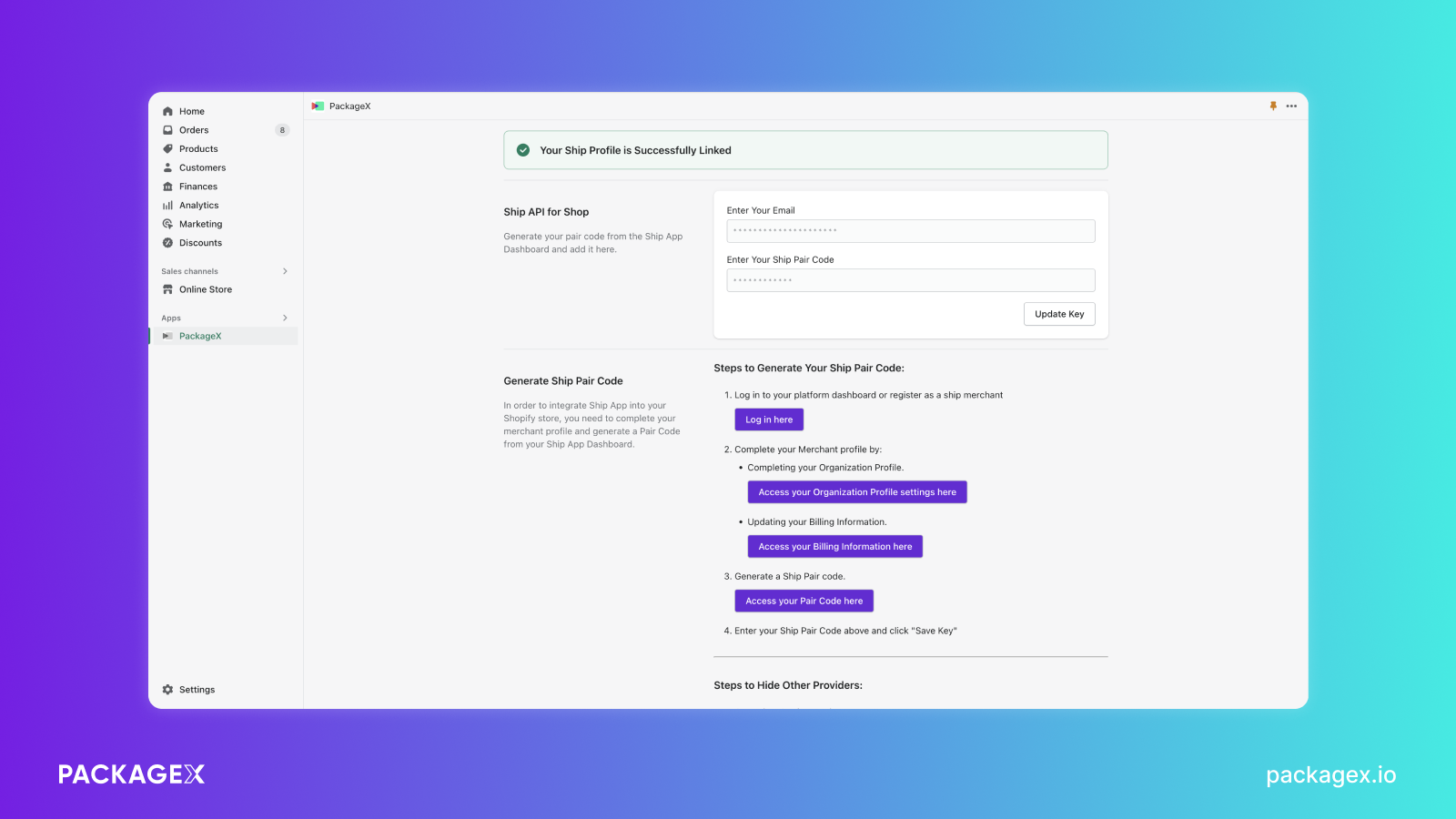
Task: Expand the Sales channels chevron
Action: pos(285,271)
